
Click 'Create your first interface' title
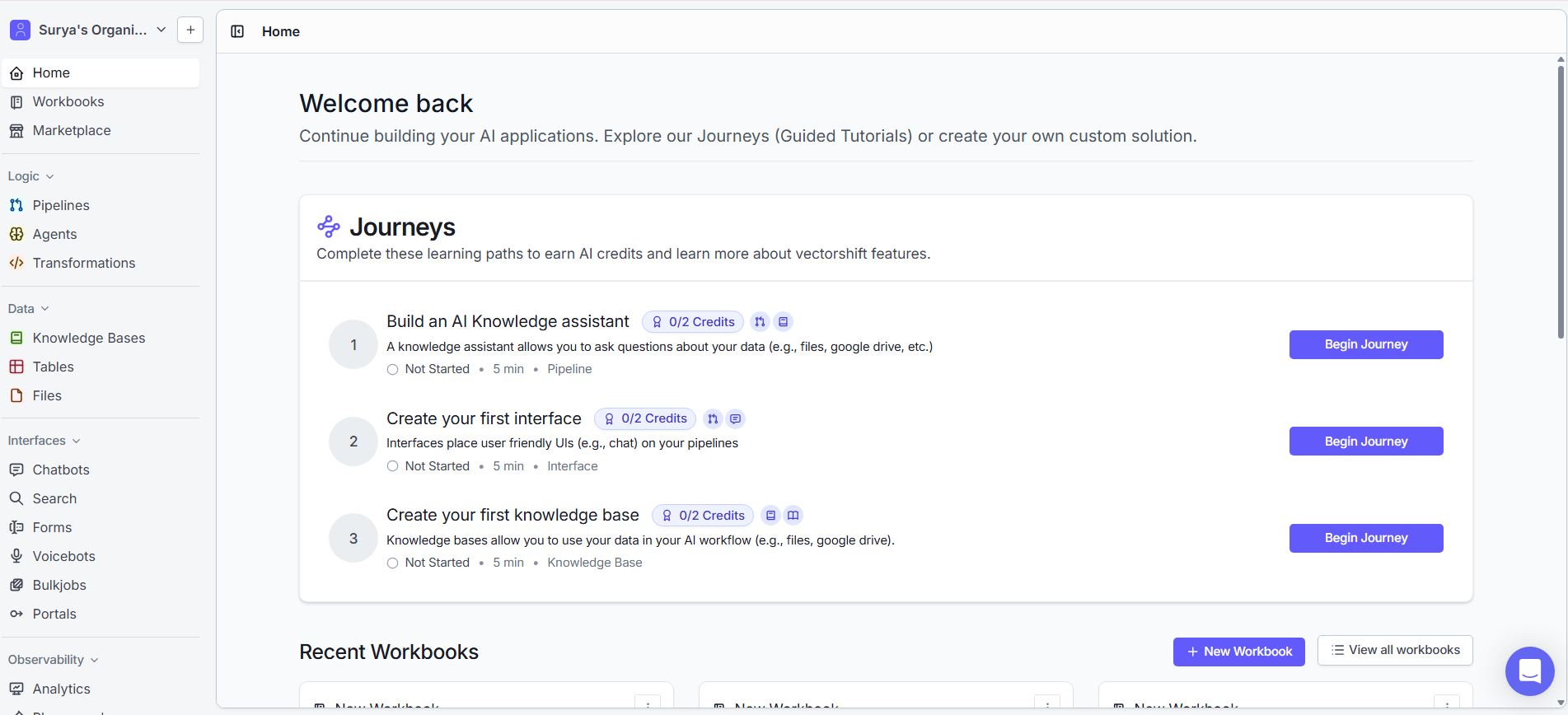click(x=484, y=418)
